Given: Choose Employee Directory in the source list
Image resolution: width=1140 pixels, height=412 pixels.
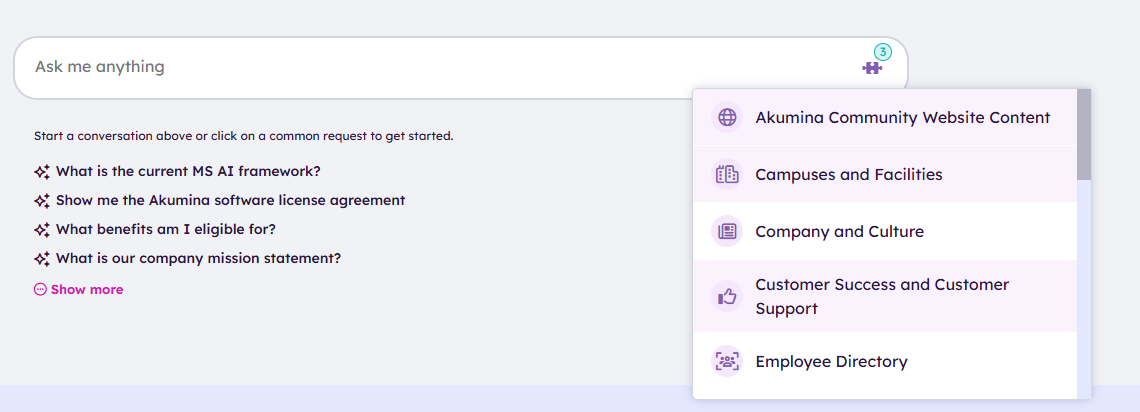Looking at the screenshot, I should (x=831, y=362).
